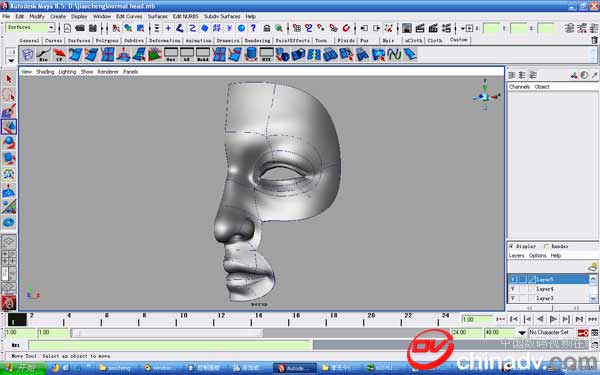
Task: Jump to the end of playback range
Action: coord(593,319)
